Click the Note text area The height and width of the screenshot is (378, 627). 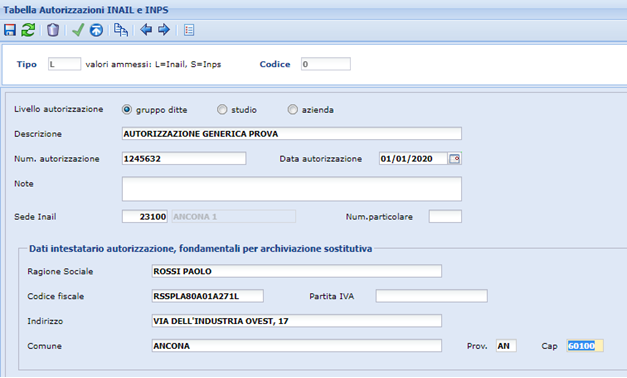tap(292, 189)
